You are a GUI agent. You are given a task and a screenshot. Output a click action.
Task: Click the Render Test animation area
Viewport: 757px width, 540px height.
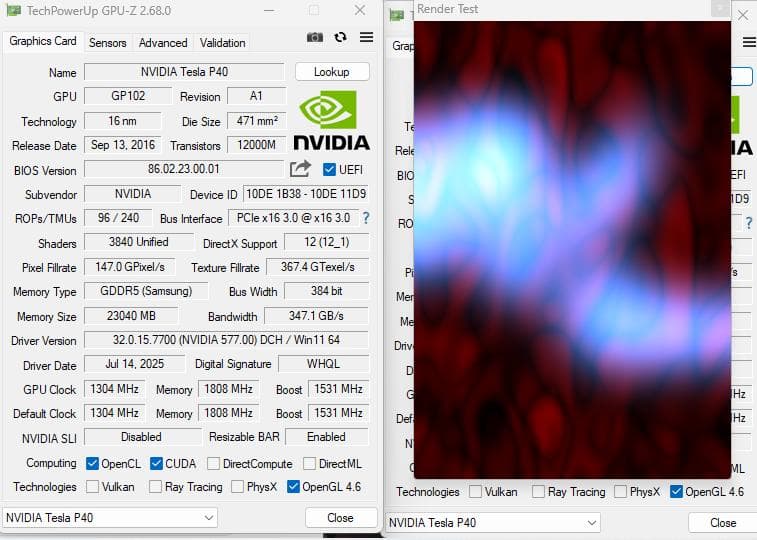click(572, 249)
